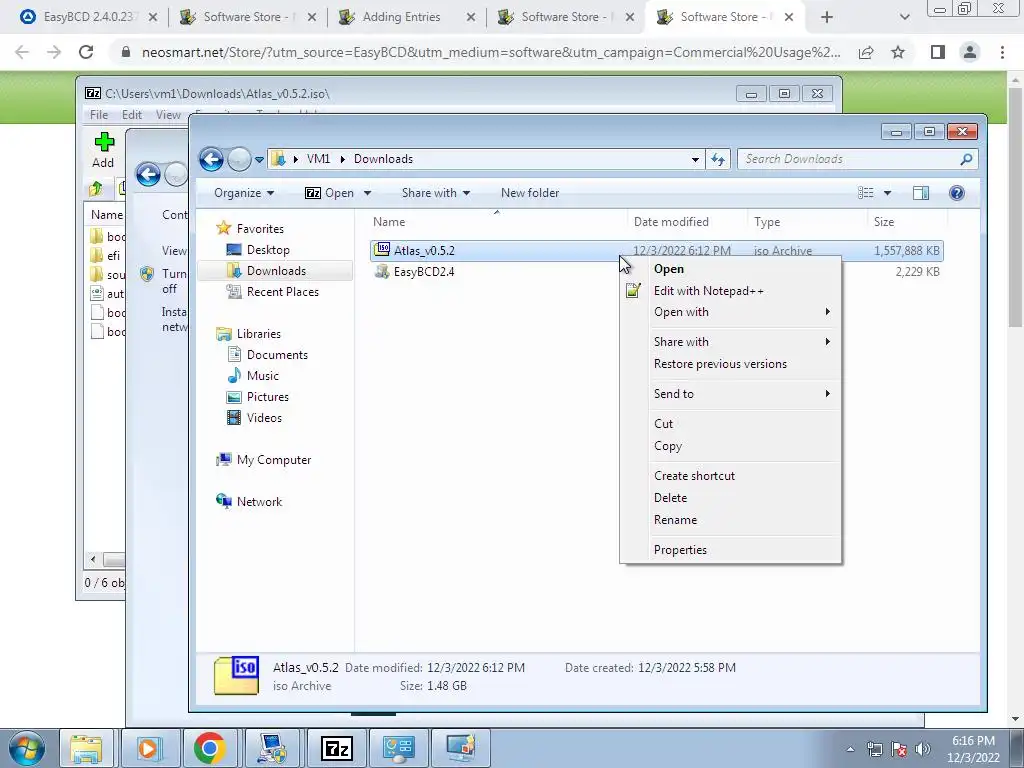Reload the browser page
This screenshot has width=1024, height=768.
(x=86, y=52)
